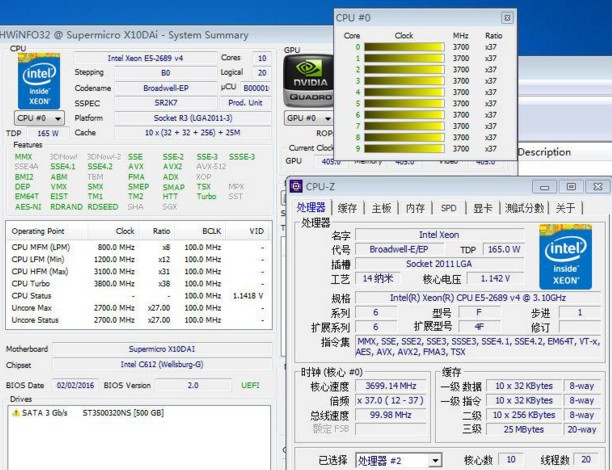Click the CPU Status VID value 1.1418 V

(x=248, y=296)
